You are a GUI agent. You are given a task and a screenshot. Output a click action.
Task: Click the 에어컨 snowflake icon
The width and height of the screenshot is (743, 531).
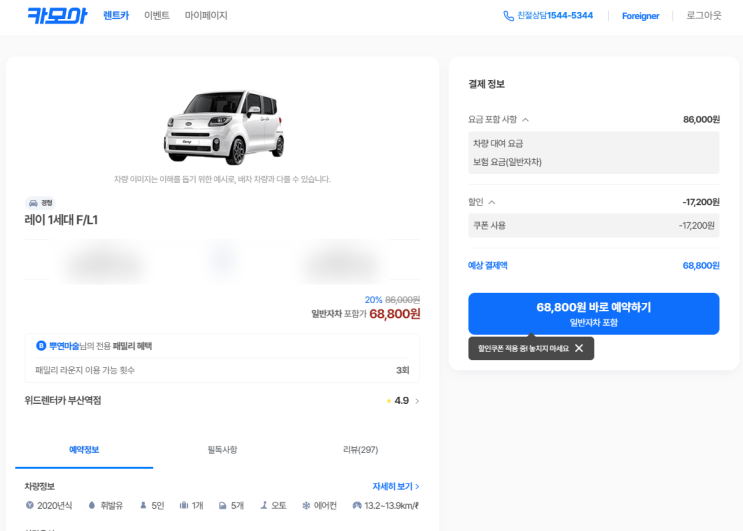pos(306,505)
